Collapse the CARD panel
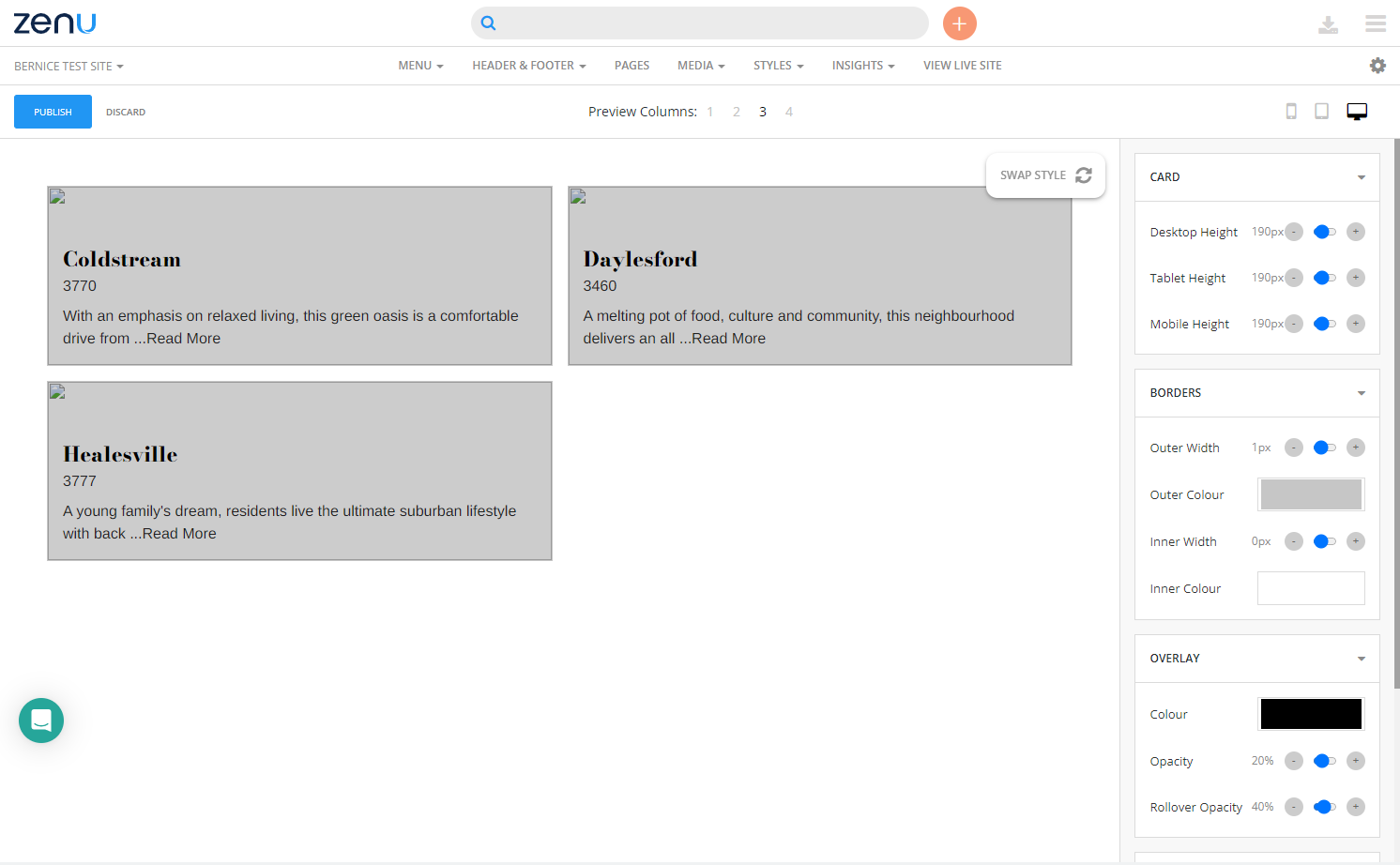The image size is (1400, 865). click(x=1257, y=177)
